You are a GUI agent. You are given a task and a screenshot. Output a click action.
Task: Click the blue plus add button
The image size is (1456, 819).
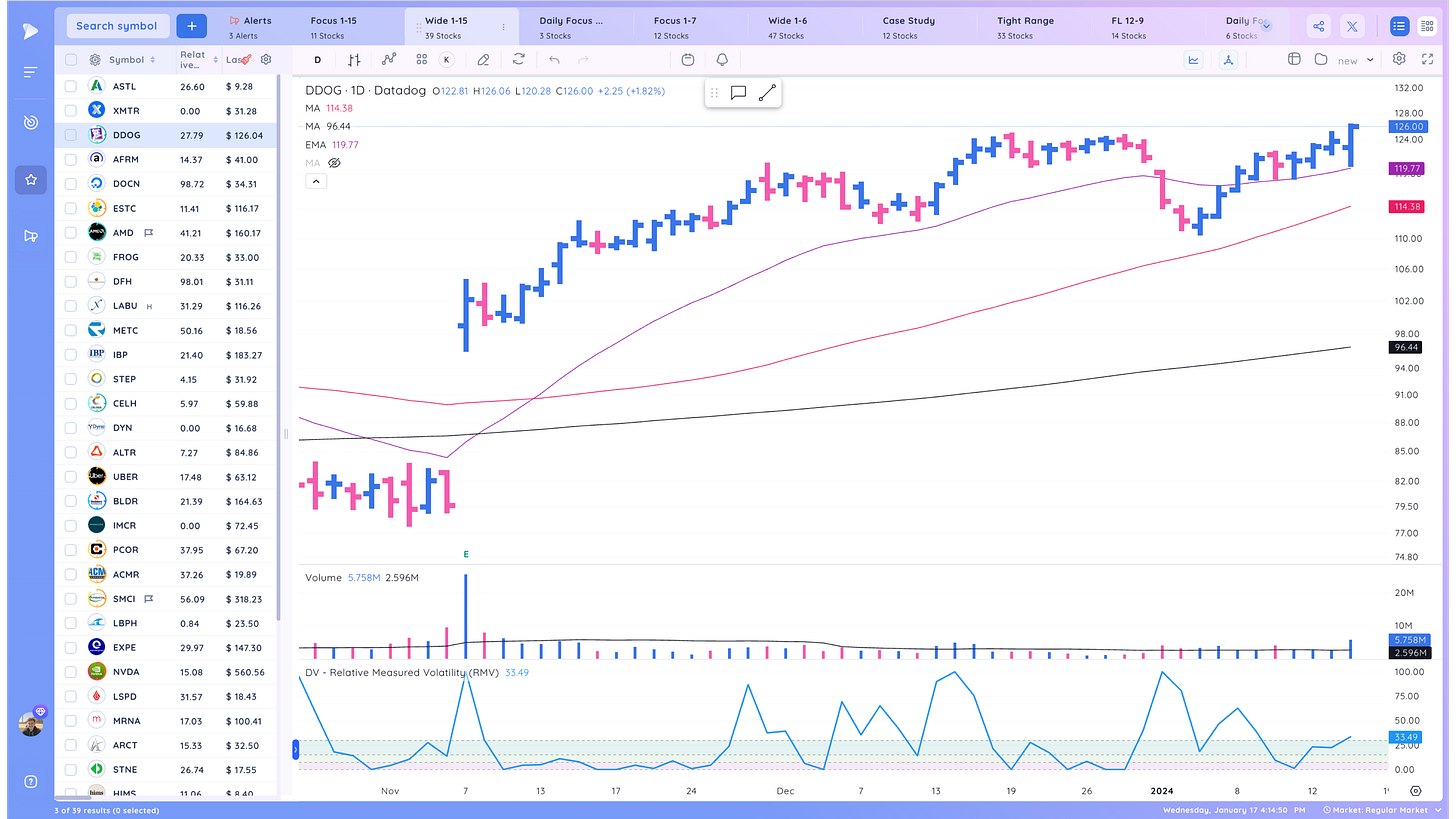pos(192,26)
